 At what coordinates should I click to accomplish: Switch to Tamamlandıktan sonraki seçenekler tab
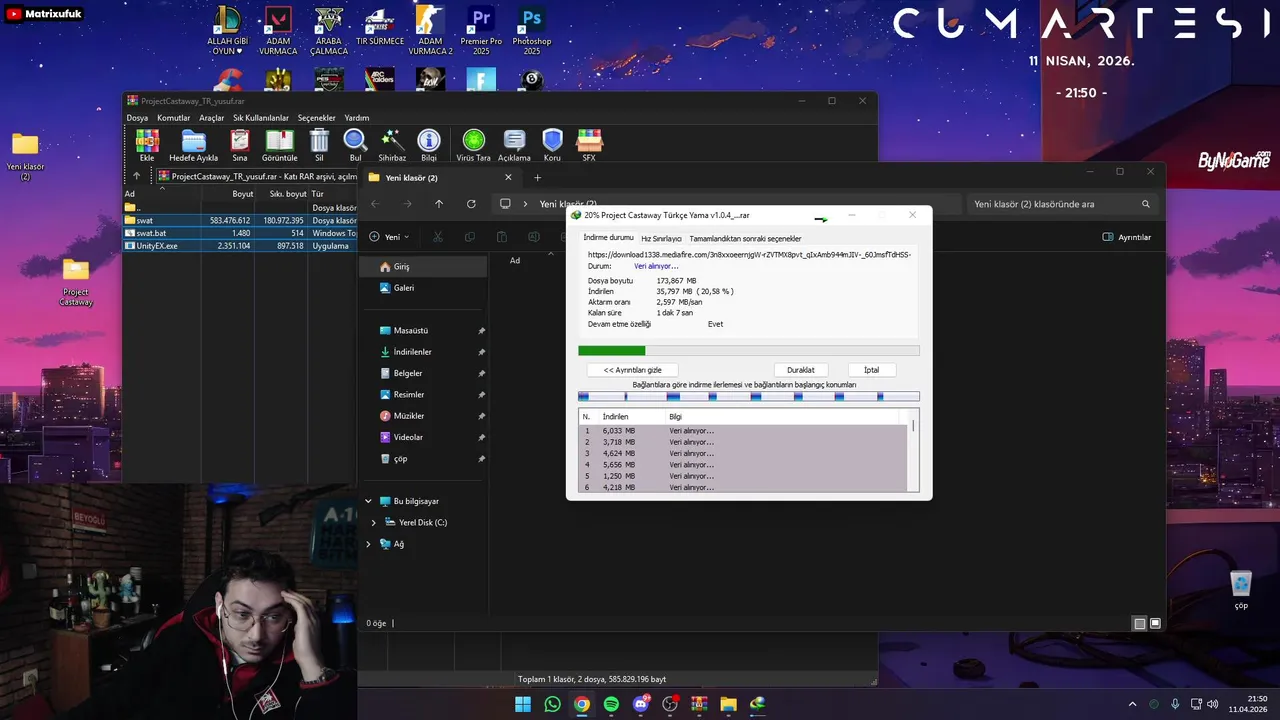[x=746, y=239]
